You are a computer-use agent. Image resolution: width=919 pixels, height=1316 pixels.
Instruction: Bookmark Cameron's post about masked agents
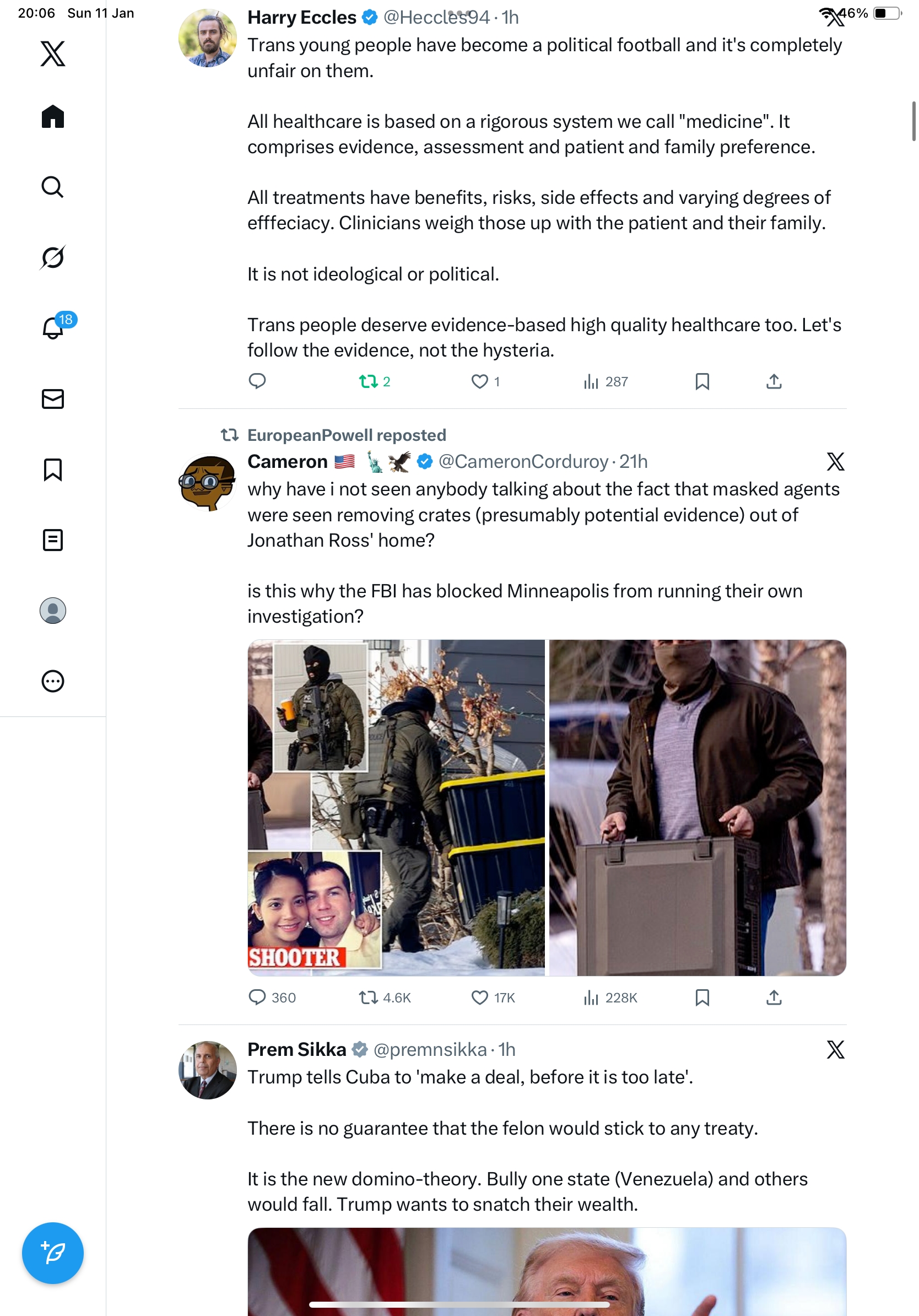(702, 998)
